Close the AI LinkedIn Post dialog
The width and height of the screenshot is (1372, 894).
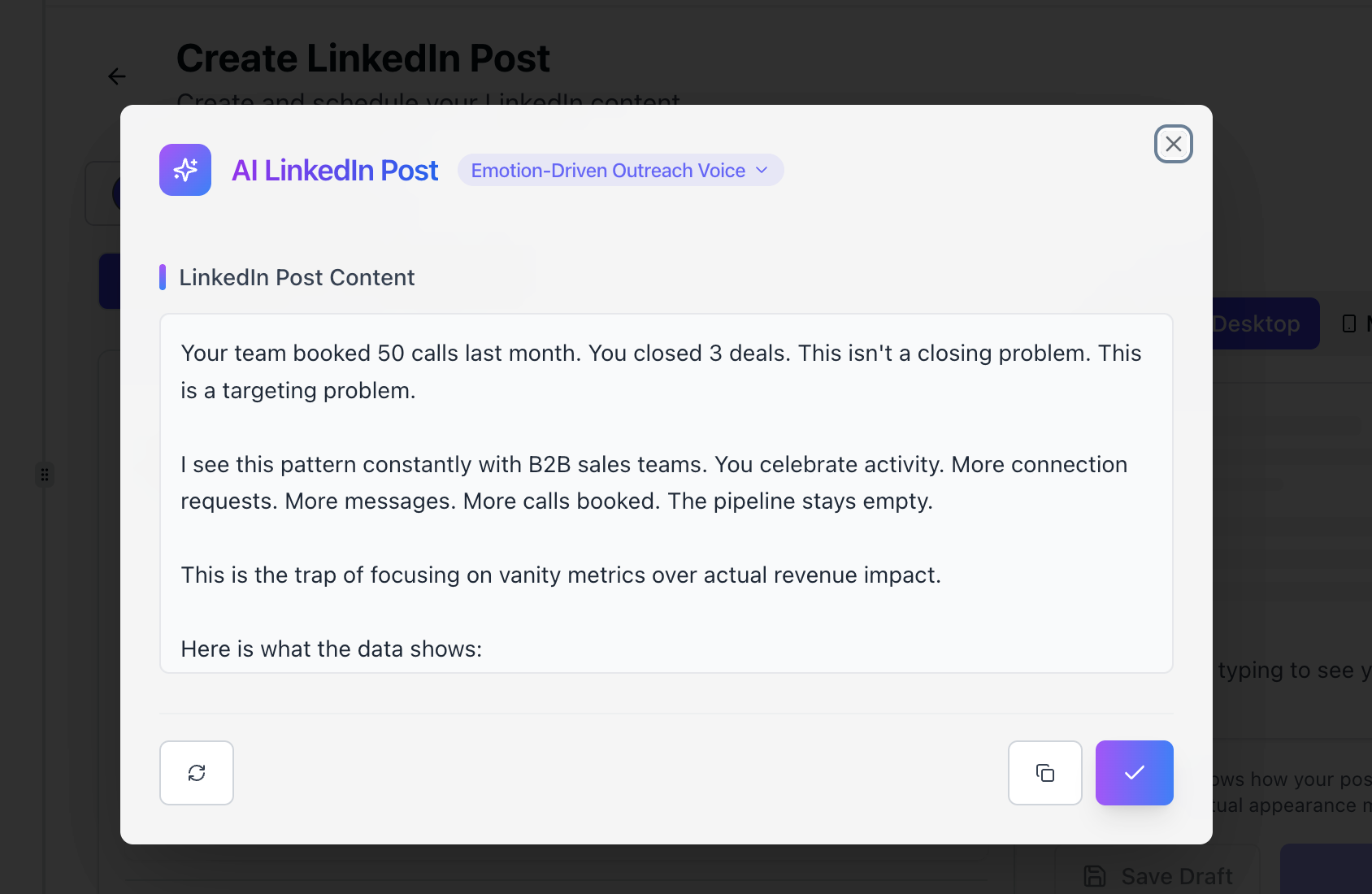click(x=1173, y=144)
